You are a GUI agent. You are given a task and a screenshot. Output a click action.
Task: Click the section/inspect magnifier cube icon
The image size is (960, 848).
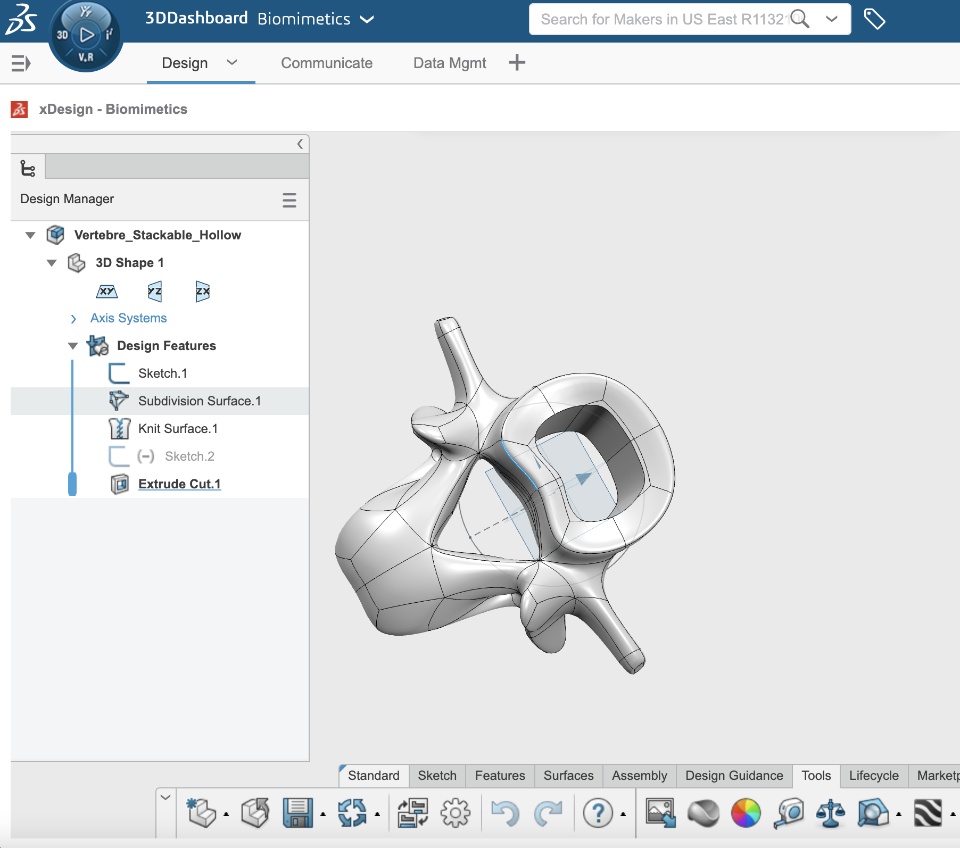pyautogui.click(x=873, y=813)
